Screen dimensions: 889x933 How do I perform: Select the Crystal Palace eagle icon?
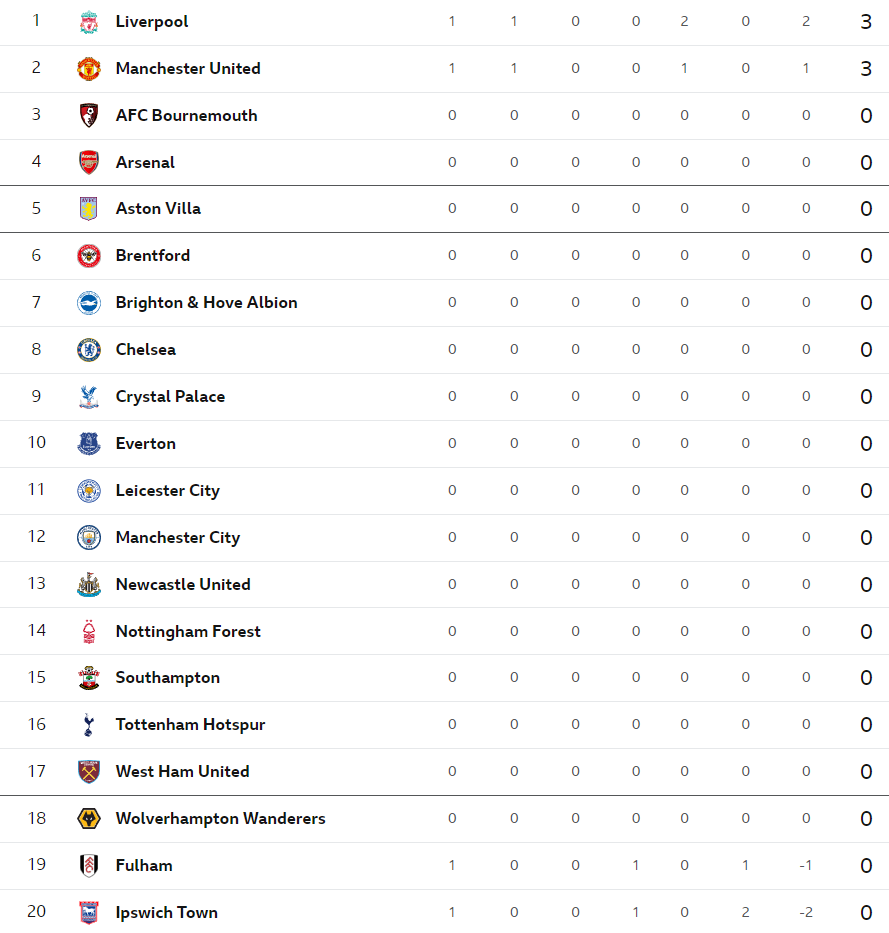[x=89, y=397]
